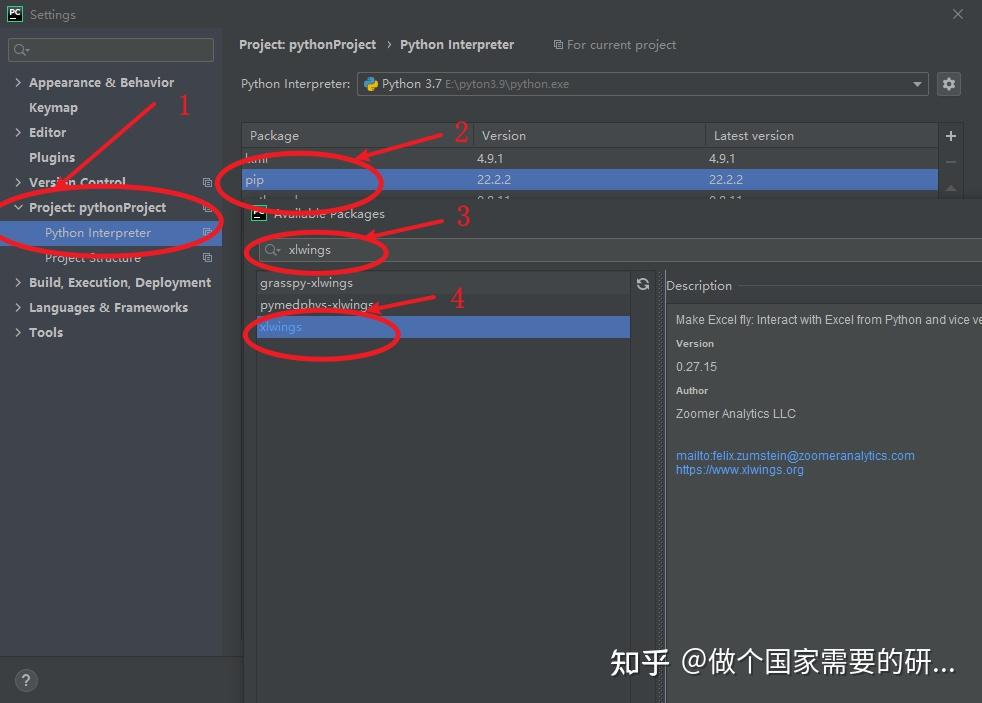
Task: Click the Latest version column header
Action: [x=753, y=136]
